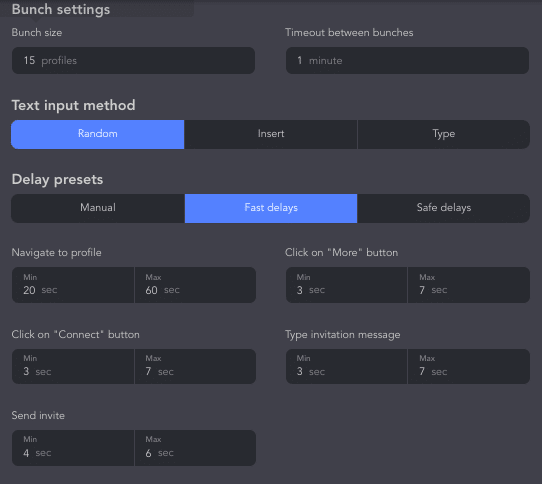Viewport: 542px width, 484px height.
Task: Edit the Timeout between bunches minute field
Action: [x=407, y=60]
